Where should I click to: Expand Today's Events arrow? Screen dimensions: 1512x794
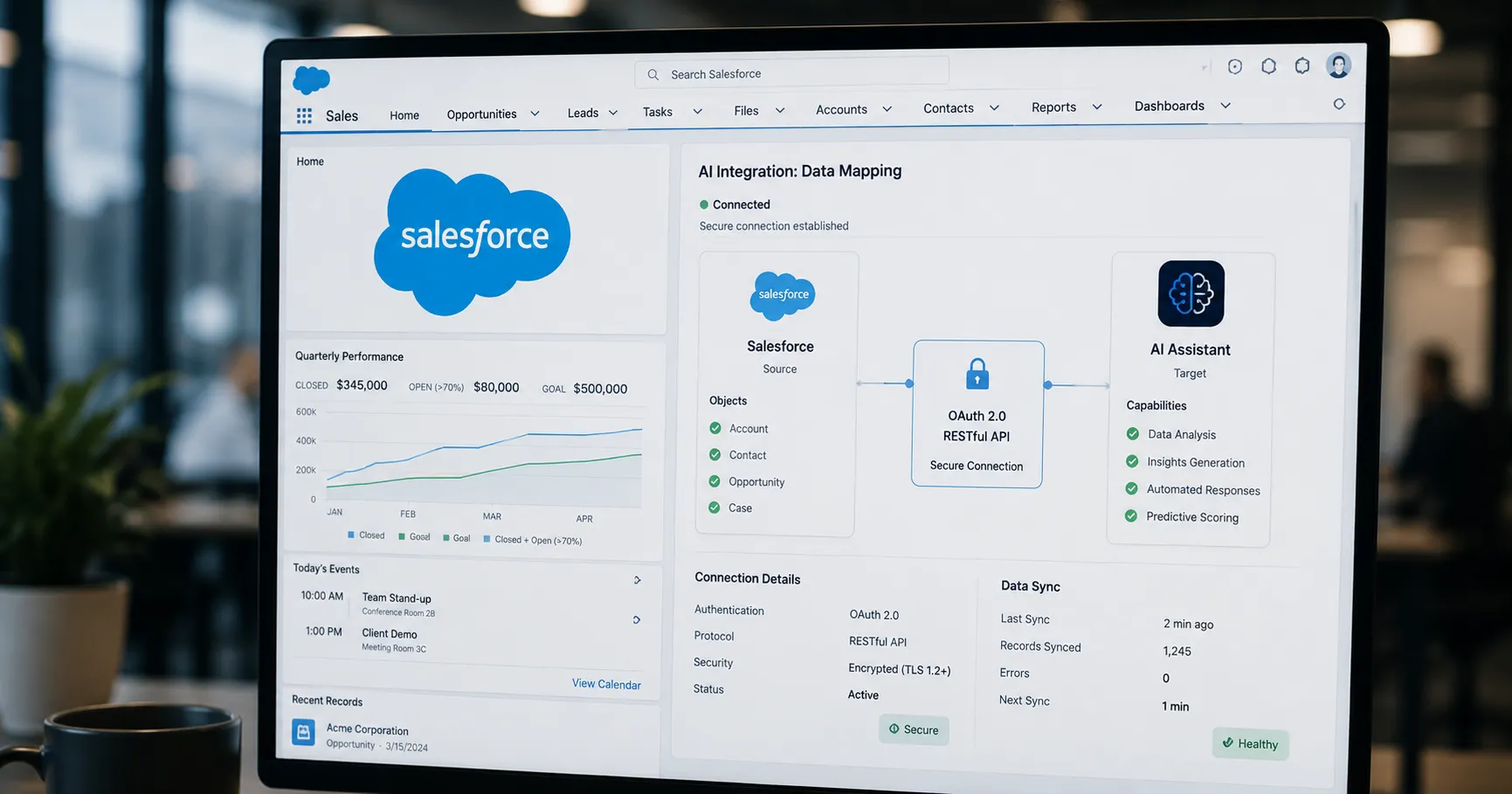pyautogui.click(x=637, y=580)
